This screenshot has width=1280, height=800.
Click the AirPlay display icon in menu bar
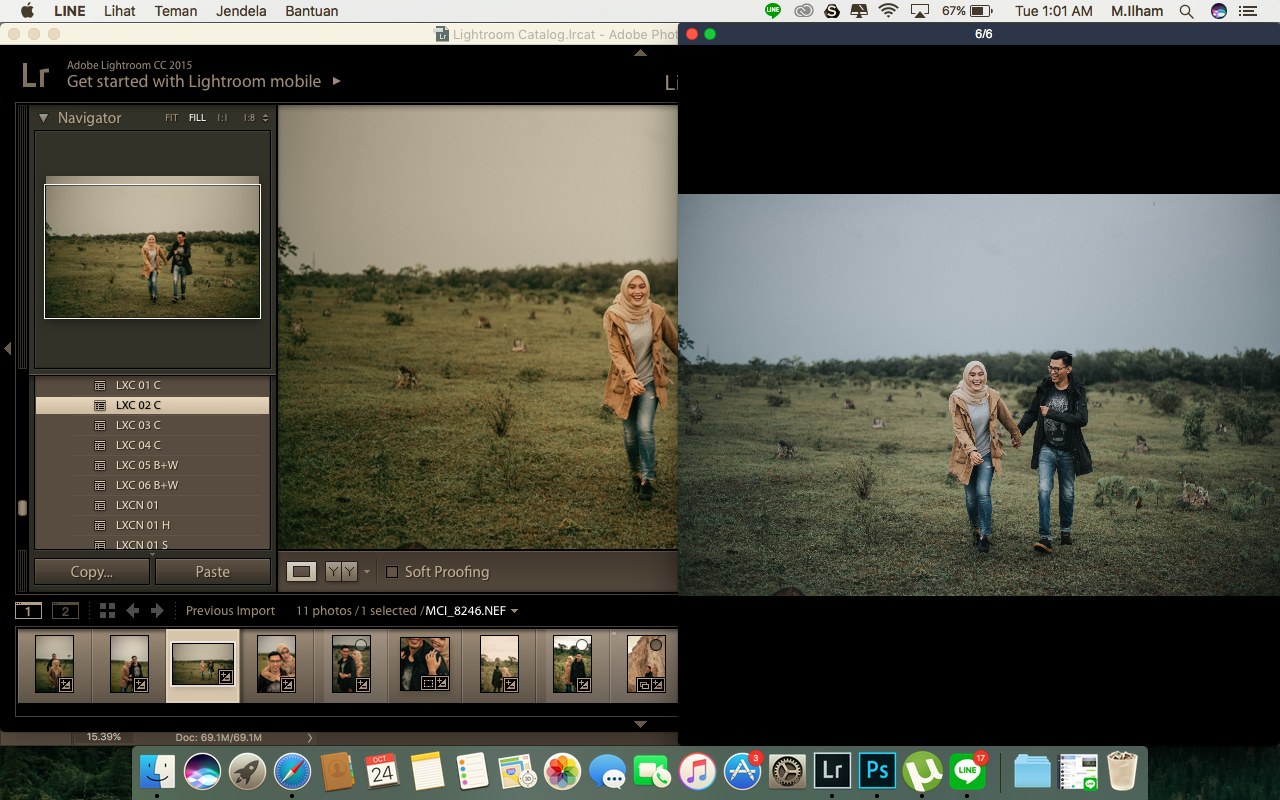pyautogui.click(x=920, y=11)
